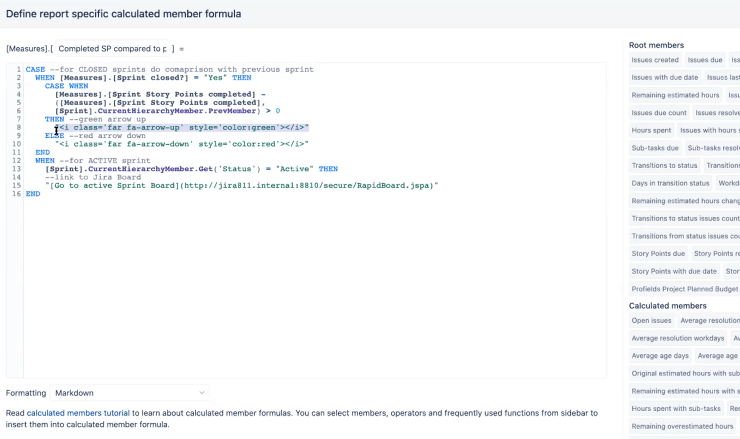Select the Issues with due date member
This screenshot has width=740, height=439.
pos(664,77)
